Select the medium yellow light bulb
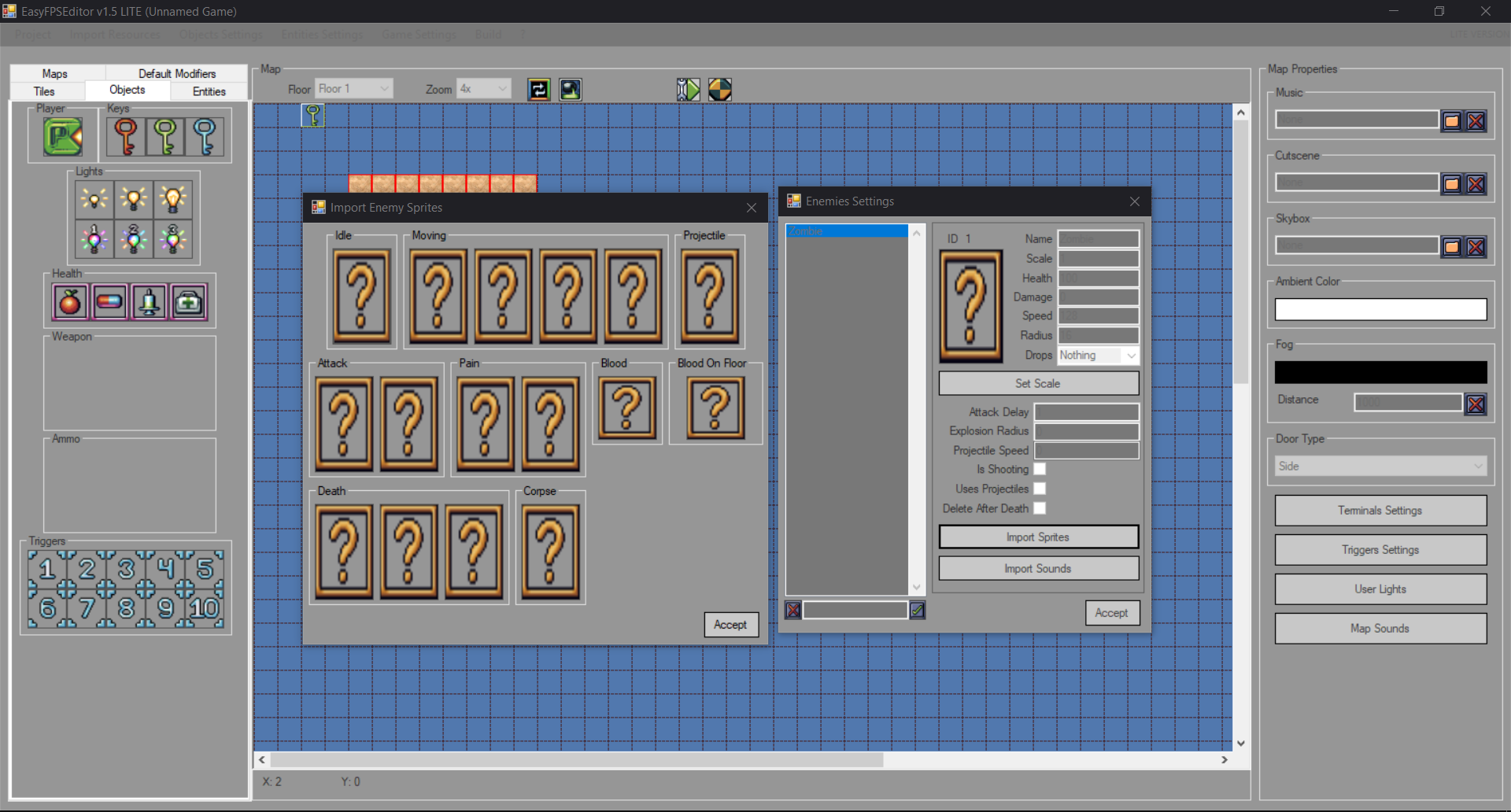 point(134,200)
